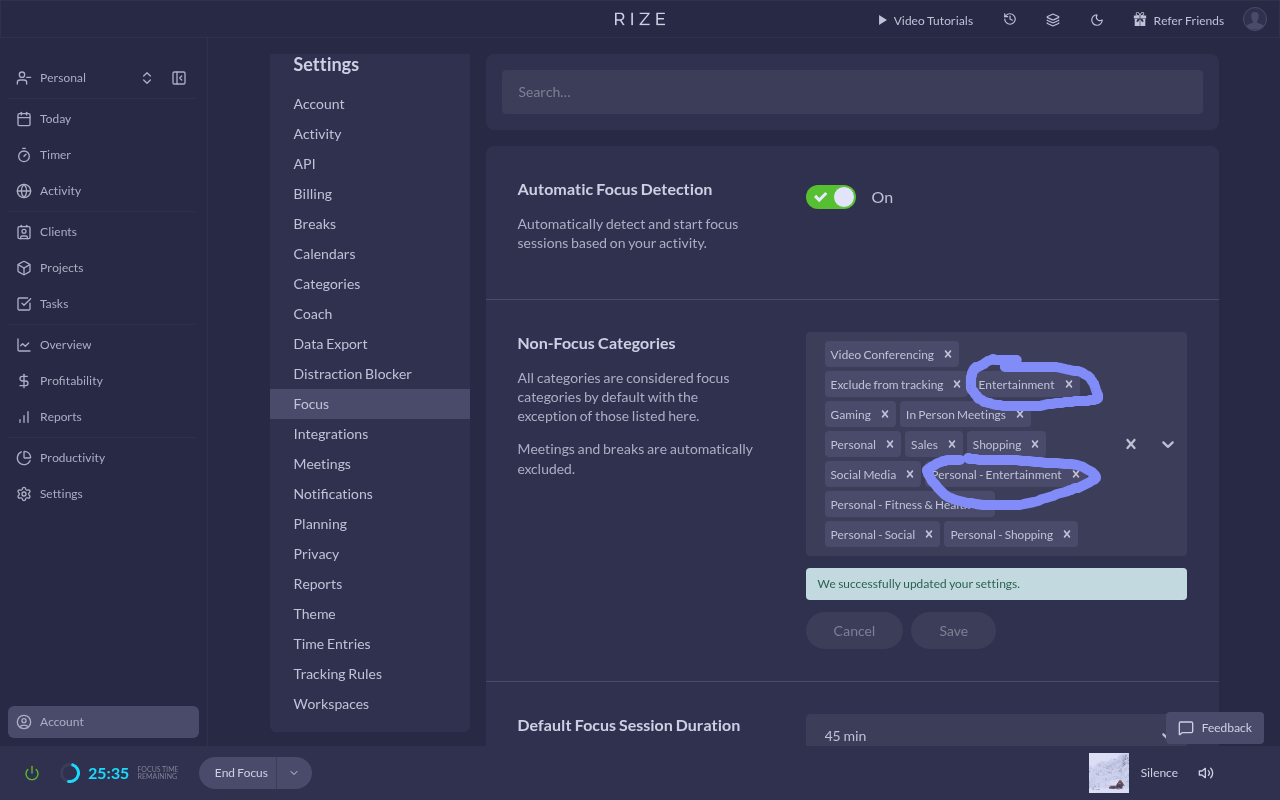This screenshot has width=1280, height=800.
Task: Go to Tracking Rules settings
Action: click(x=337, y=674)
